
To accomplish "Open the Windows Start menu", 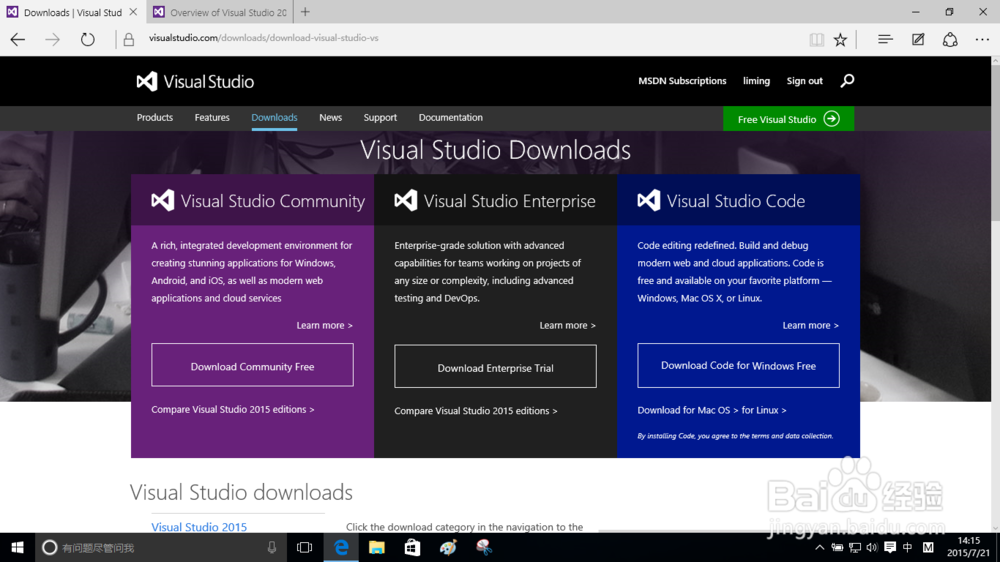I will coord(17,548).
